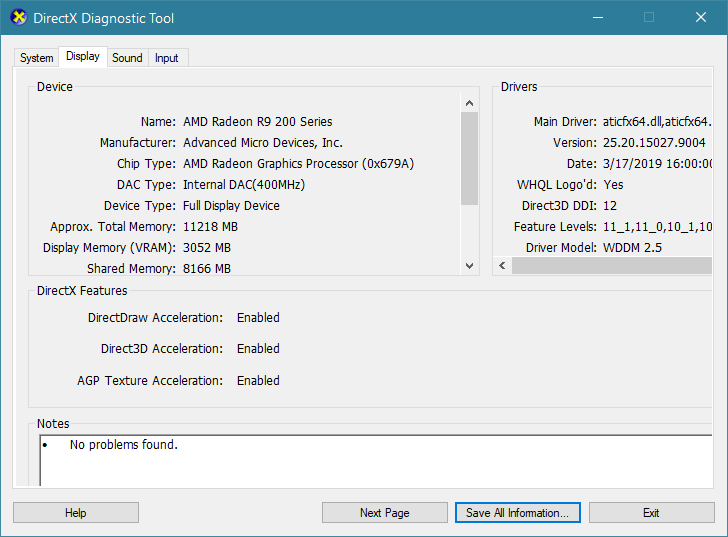The image size is (728, 537).
Task: Select the Display tab
Action: click(83, 56)
